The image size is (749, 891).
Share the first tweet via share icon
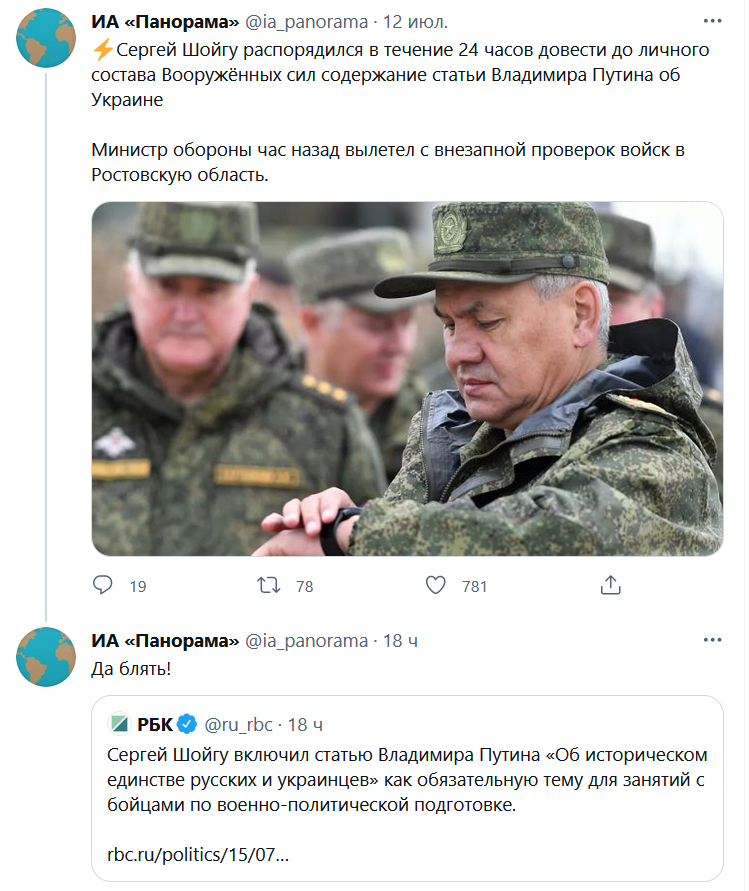[612, 585]
